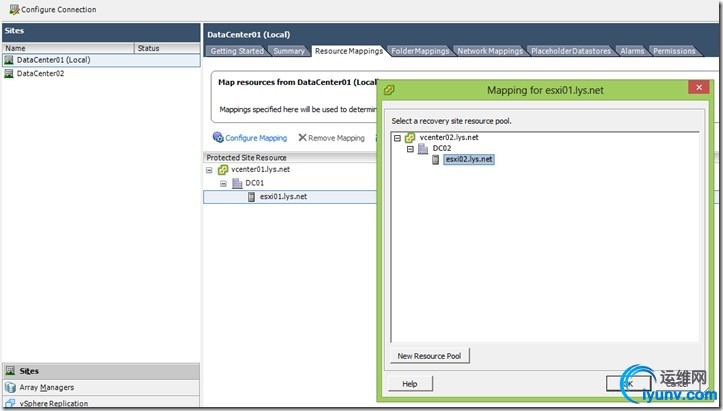The height and width of the screenshot is (411, 723).
Task: Open vSphere Replication navigation label
Action: [x=53, y=404]
